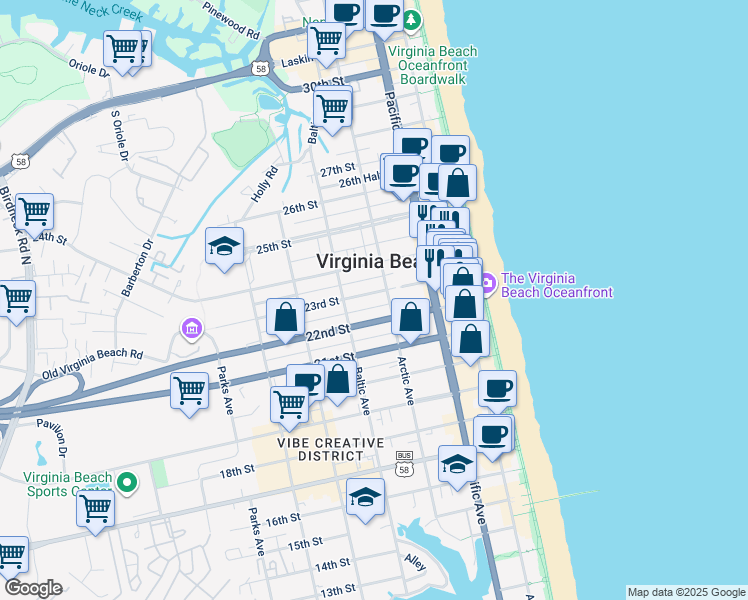This screenshot has width=748, height=600.
Task: Click the shopping bag marker beside Arctic Ave
Action: (410, 320)
